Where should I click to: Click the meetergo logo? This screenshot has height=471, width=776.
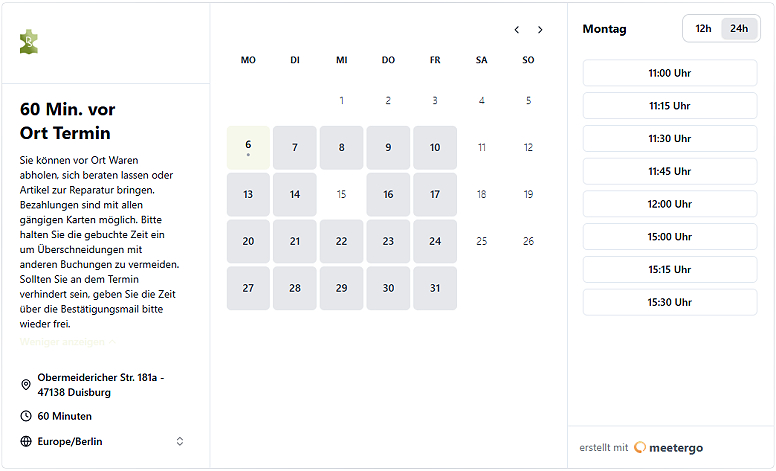click(x=668, y=448)
